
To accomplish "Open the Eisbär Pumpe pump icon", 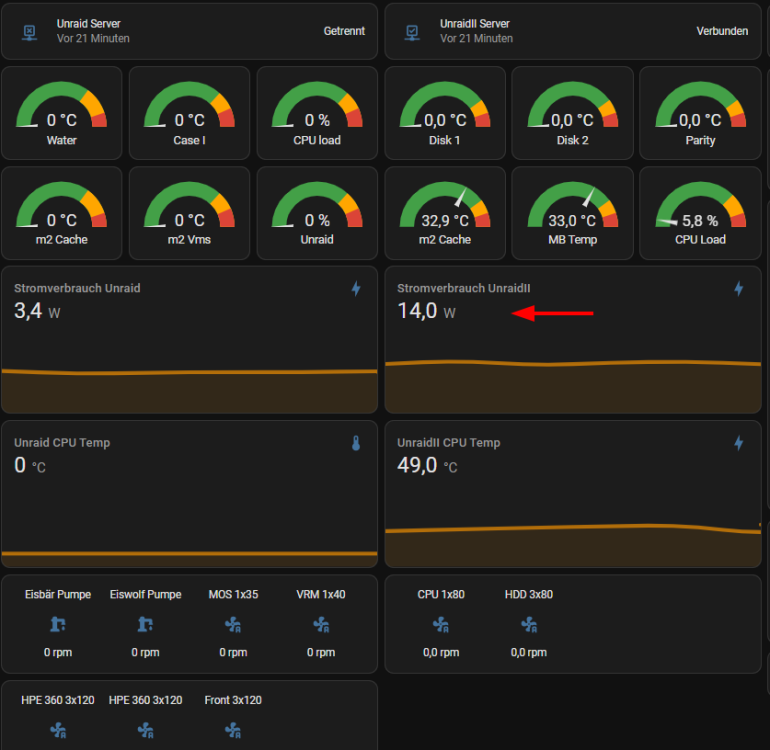I will [58, 624].
